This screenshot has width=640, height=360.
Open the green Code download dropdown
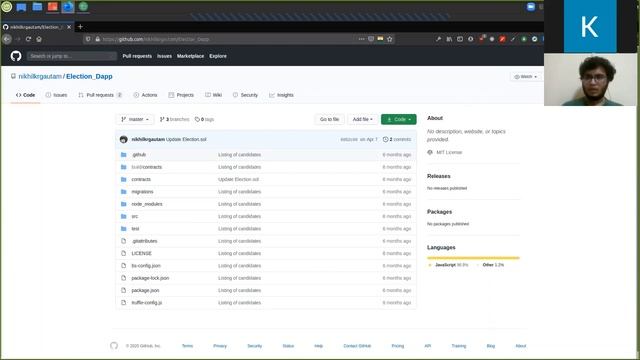(399, 120)
